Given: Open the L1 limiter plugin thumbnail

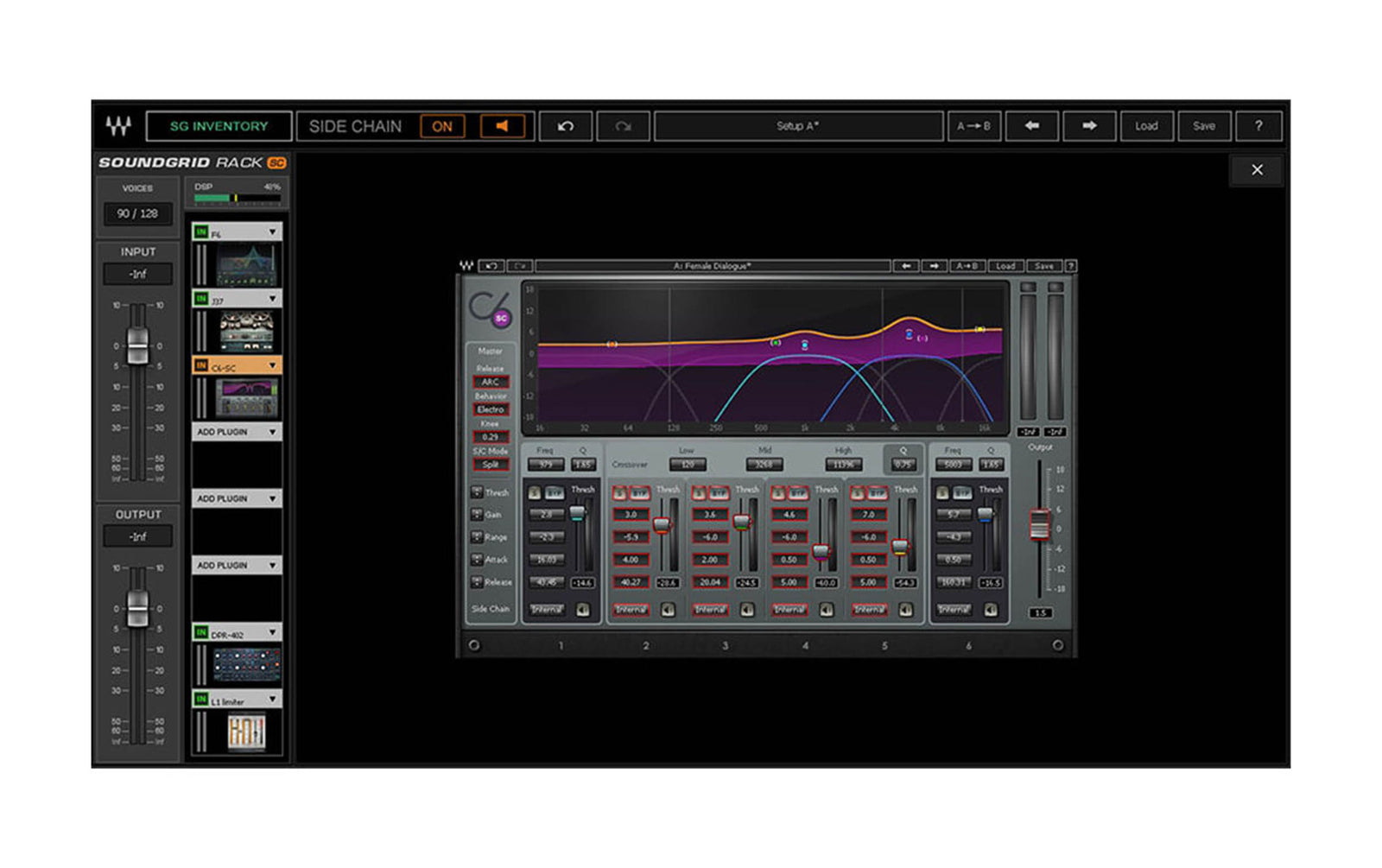Looking at the screenshot, I should (x=246, y=732).
